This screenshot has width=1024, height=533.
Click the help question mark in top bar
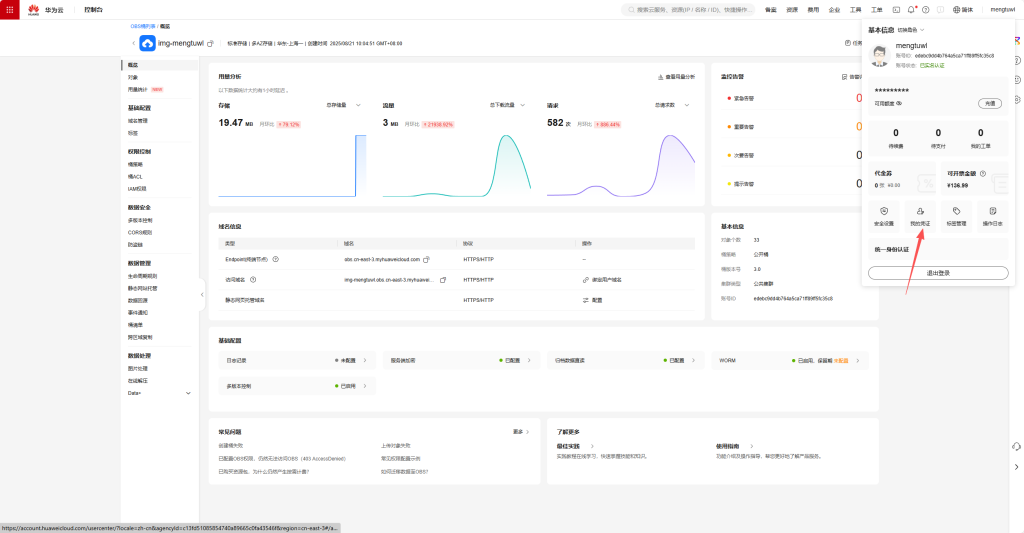tap(926, 9)
